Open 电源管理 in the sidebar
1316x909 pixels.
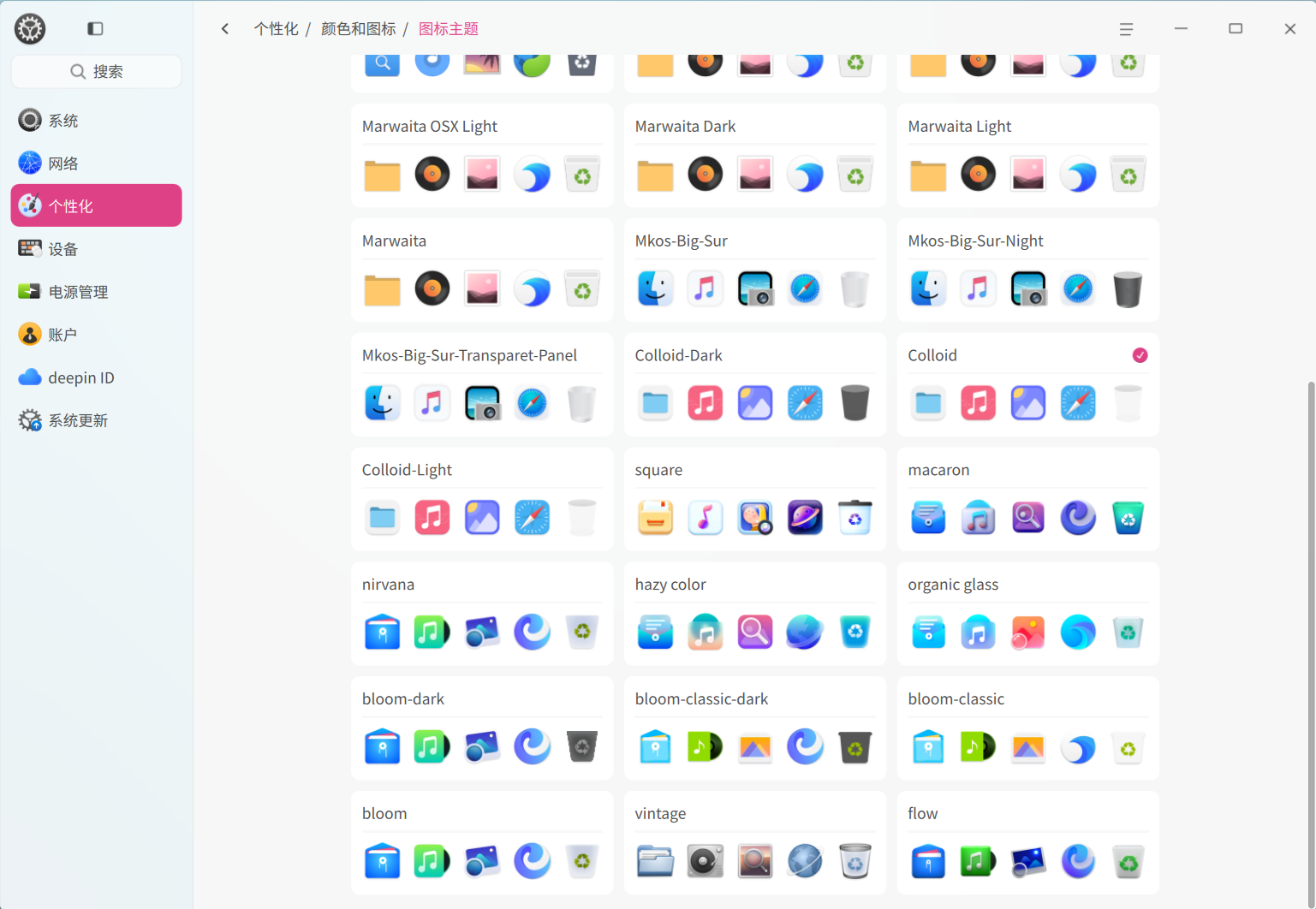coord(96,292)
